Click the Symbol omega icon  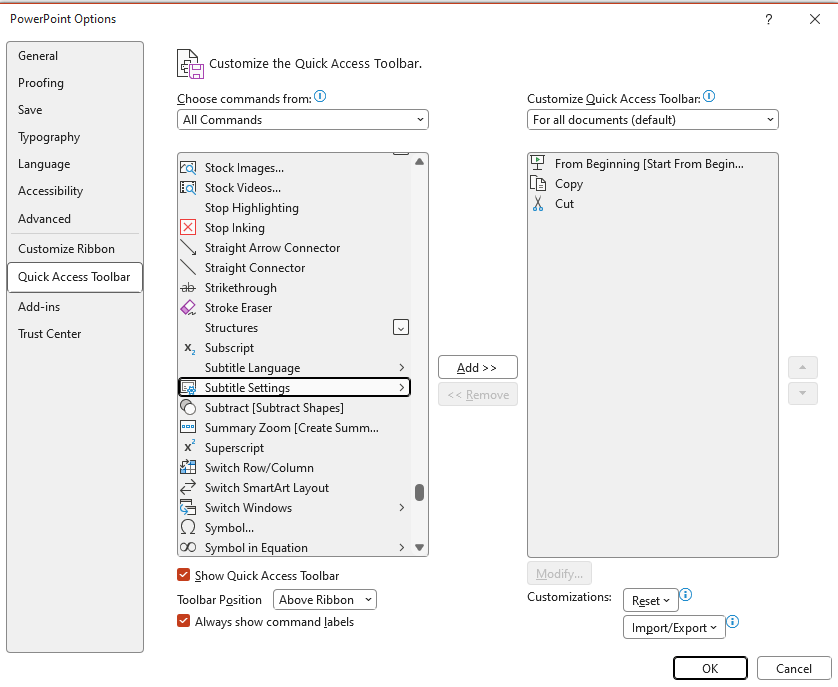pos(188,527)
